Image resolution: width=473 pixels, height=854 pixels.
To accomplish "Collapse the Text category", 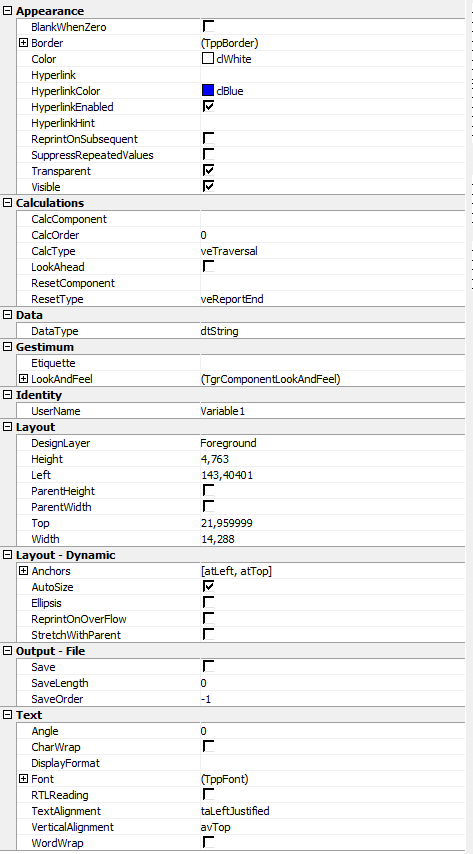I will tap(8, 715).
